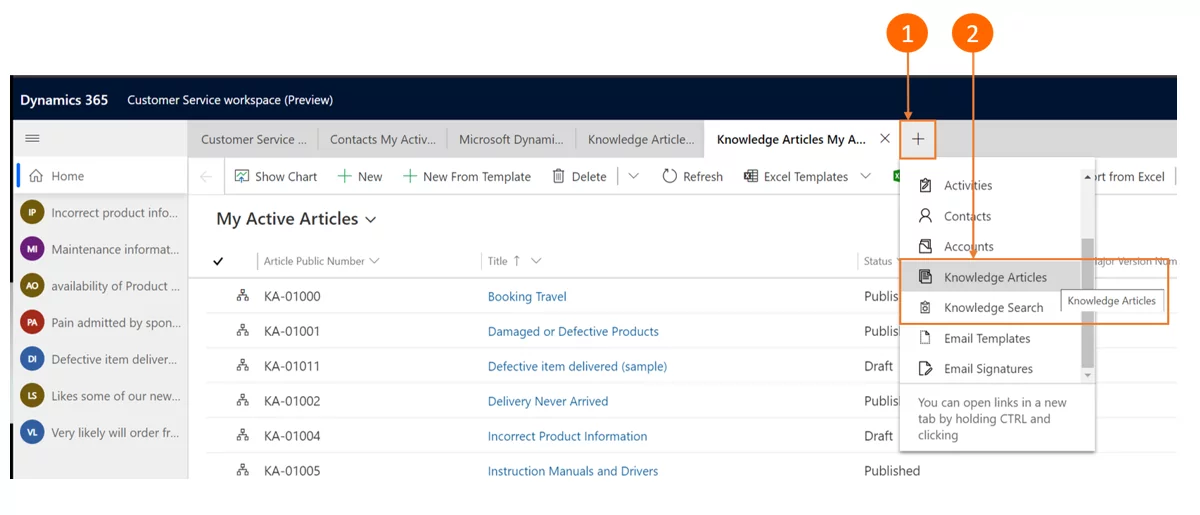
Task: Close the Knowledge Articles My A... tab
Action: coord(884,139)
